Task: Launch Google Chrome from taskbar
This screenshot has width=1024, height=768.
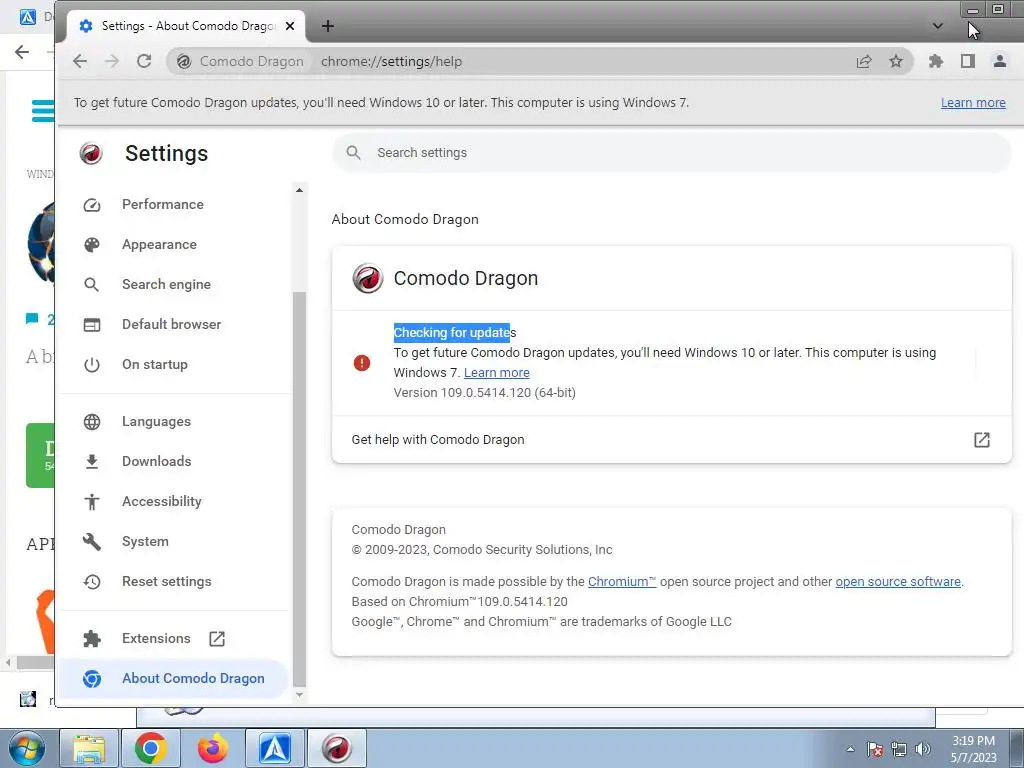Action: [150, 748]
